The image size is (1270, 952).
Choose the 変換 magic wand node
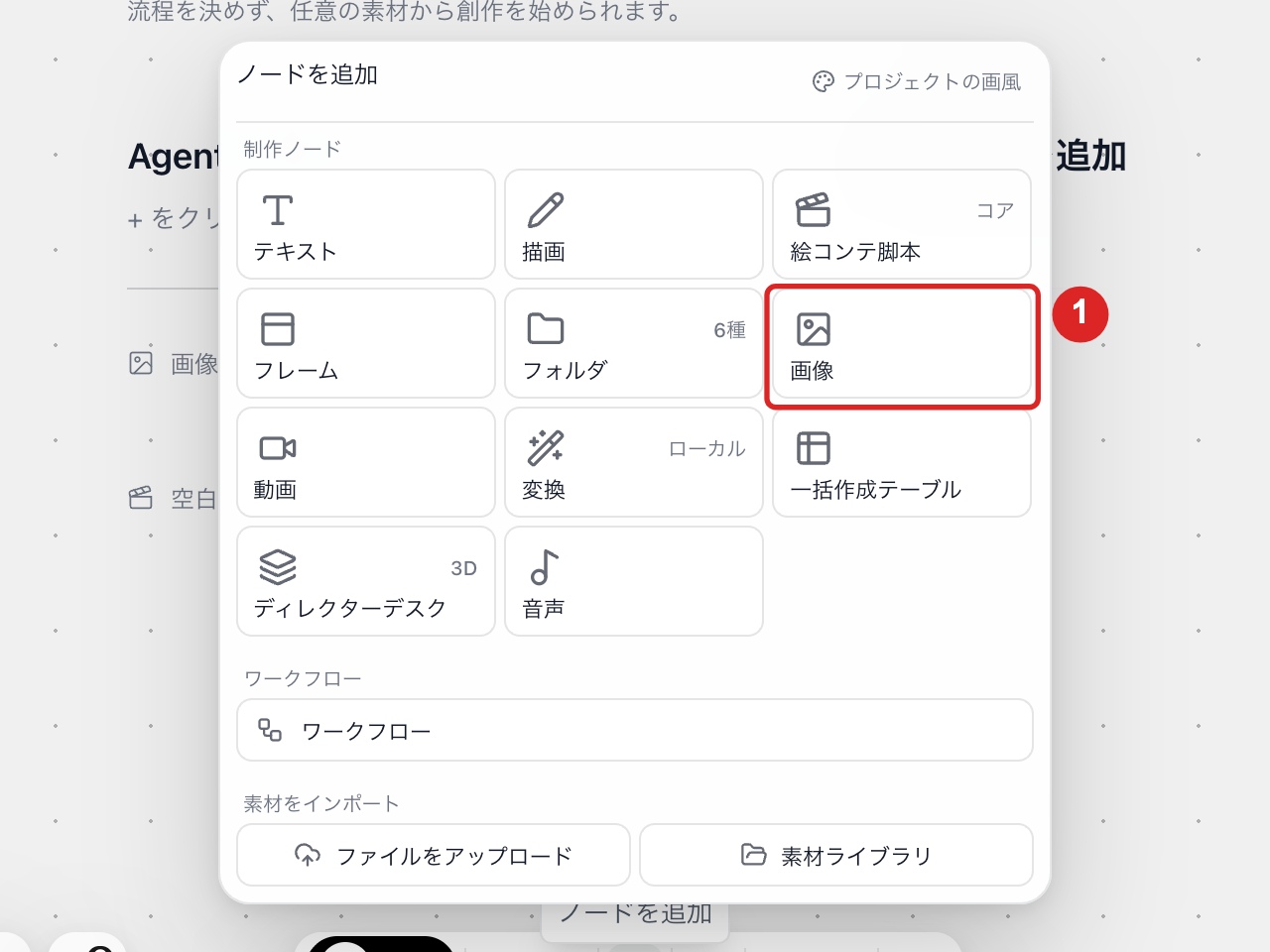click(x=634, y=462)
